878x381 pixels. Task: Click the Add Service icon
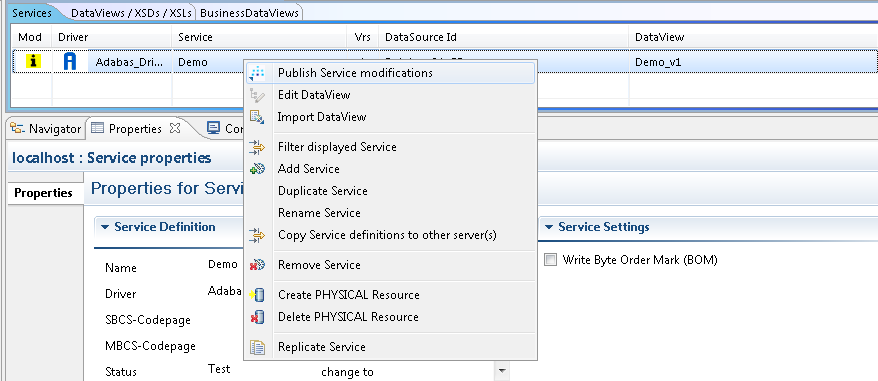click(x=257, y=169)
